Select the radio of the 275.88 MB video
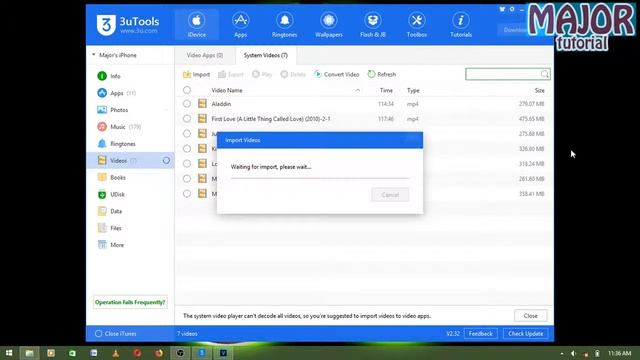Image resolution: width=640 pixels, height=360 pixels. (187, 133)
